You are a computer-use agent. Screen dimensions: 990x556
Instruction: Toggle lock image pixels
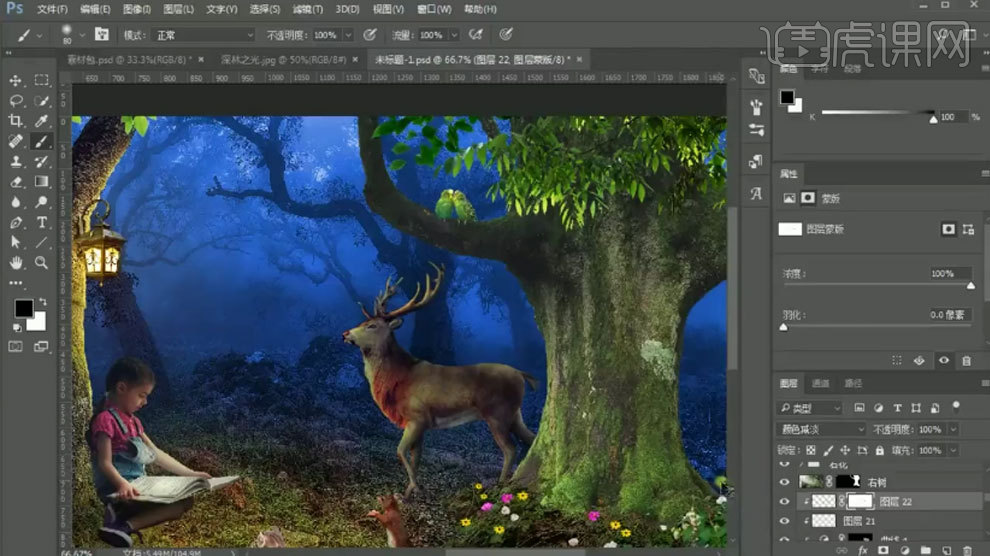[828, 450]
